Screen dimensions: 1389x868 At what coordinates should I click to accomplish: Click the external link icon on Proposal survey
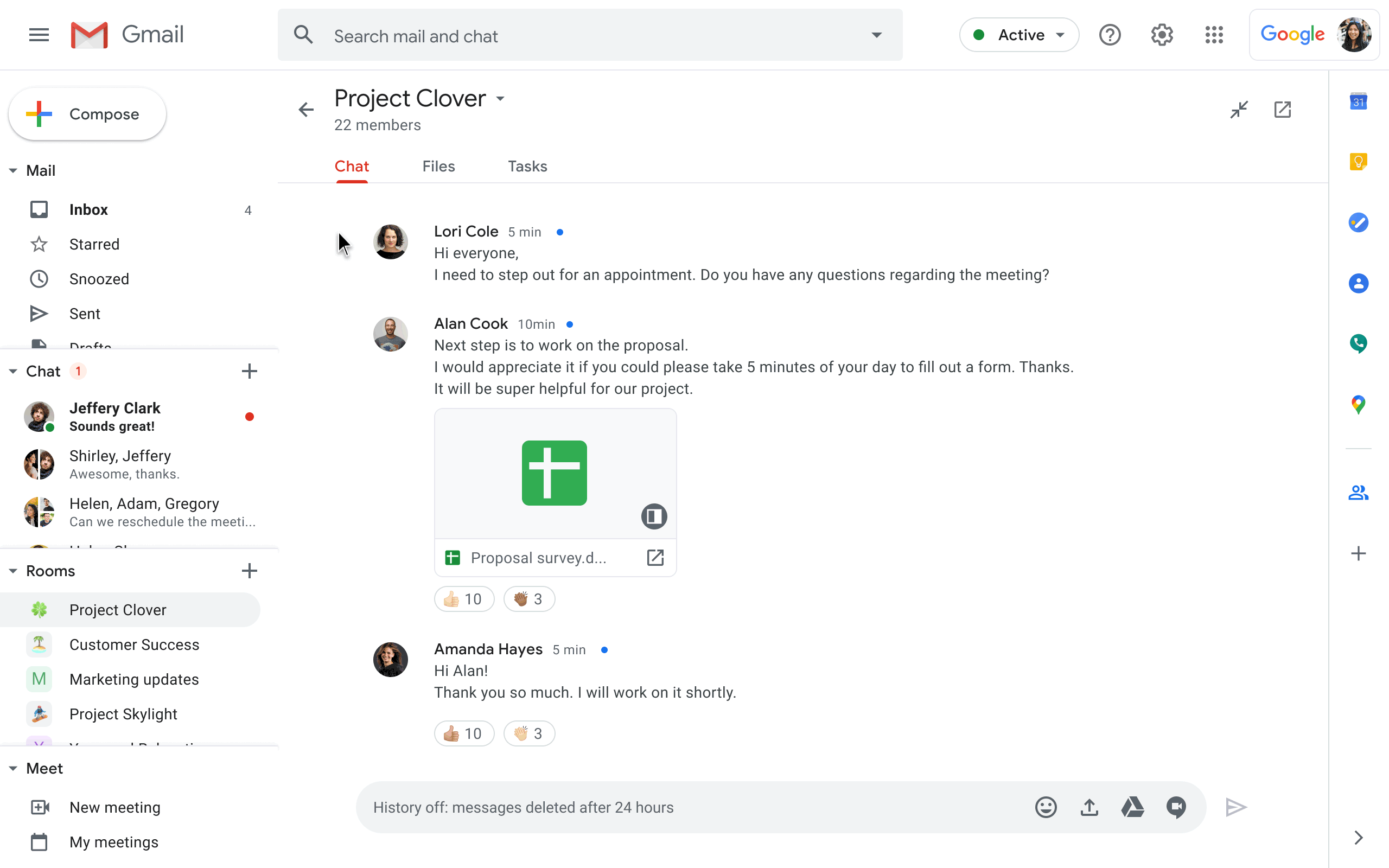pos(655,557)
